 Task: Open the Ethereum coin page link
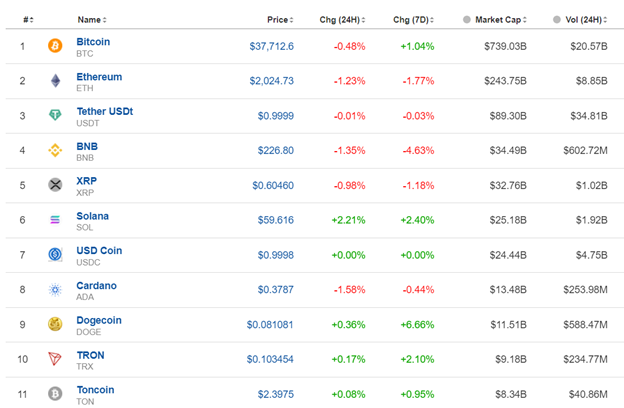point(99,77)
